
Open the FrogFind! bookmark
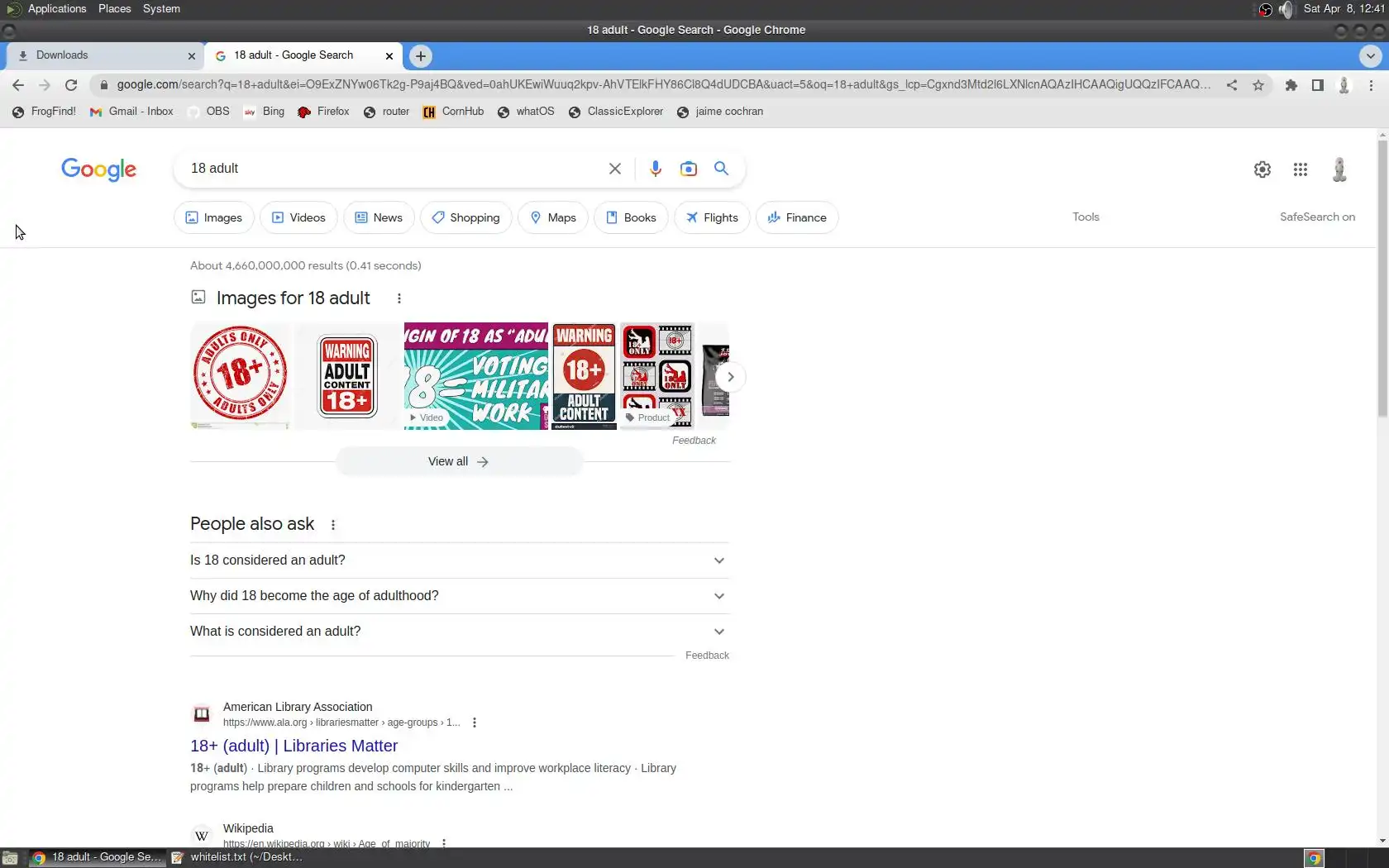pos(44,112)
